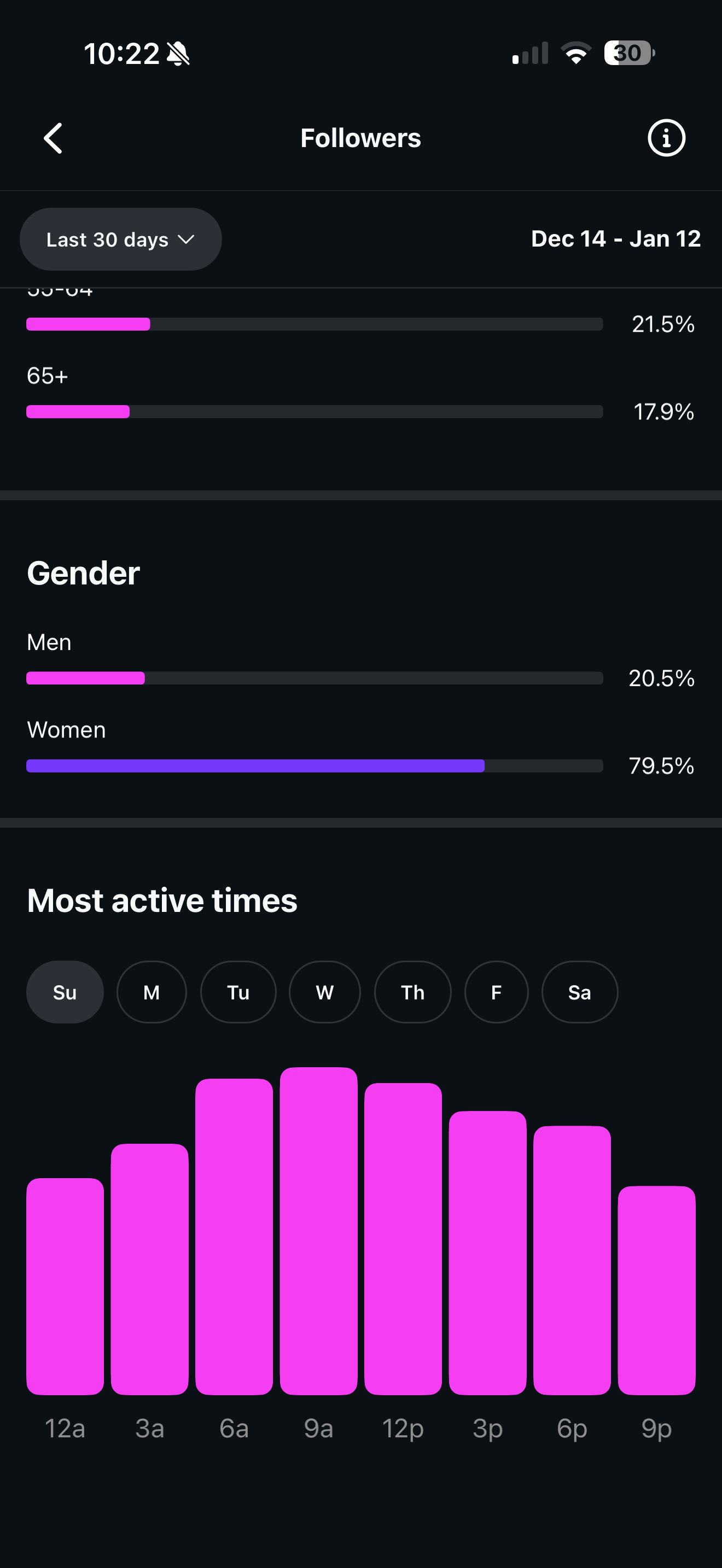
Task: Tap the Wi-Fi status icon
Action: point(575,53)
